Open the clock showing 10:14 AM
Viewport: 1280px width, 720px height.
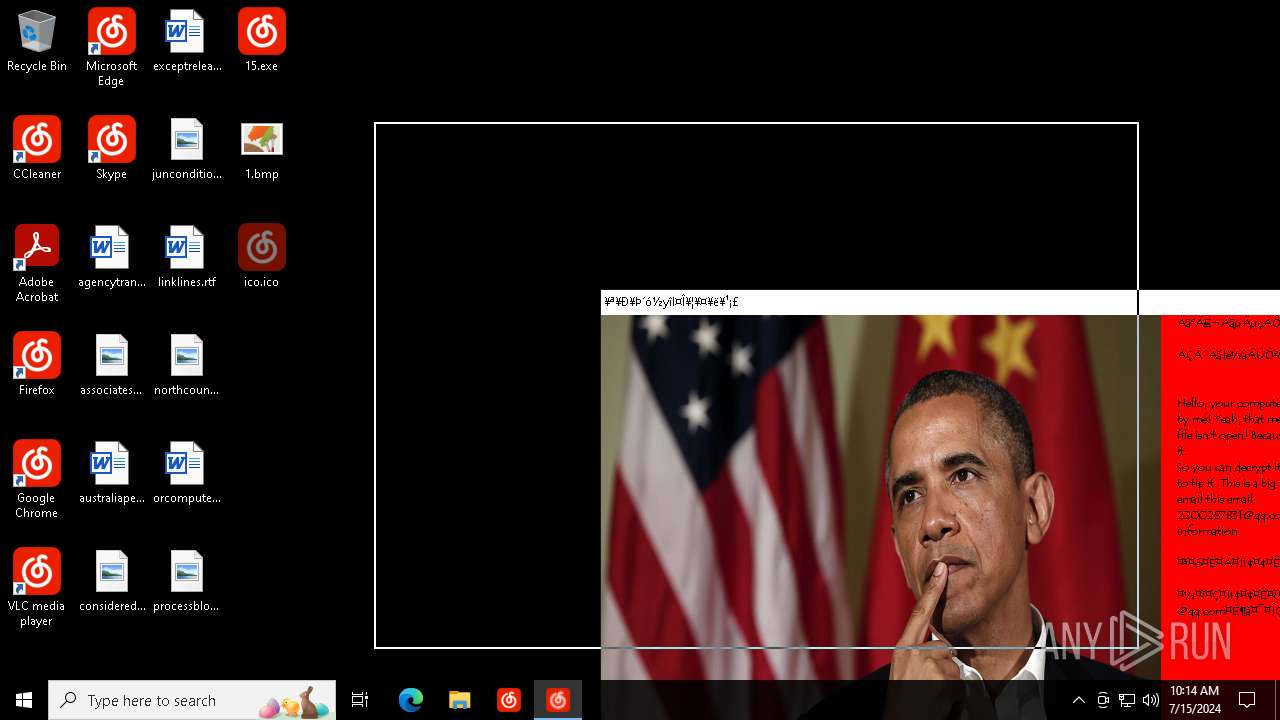point(1194,700)
